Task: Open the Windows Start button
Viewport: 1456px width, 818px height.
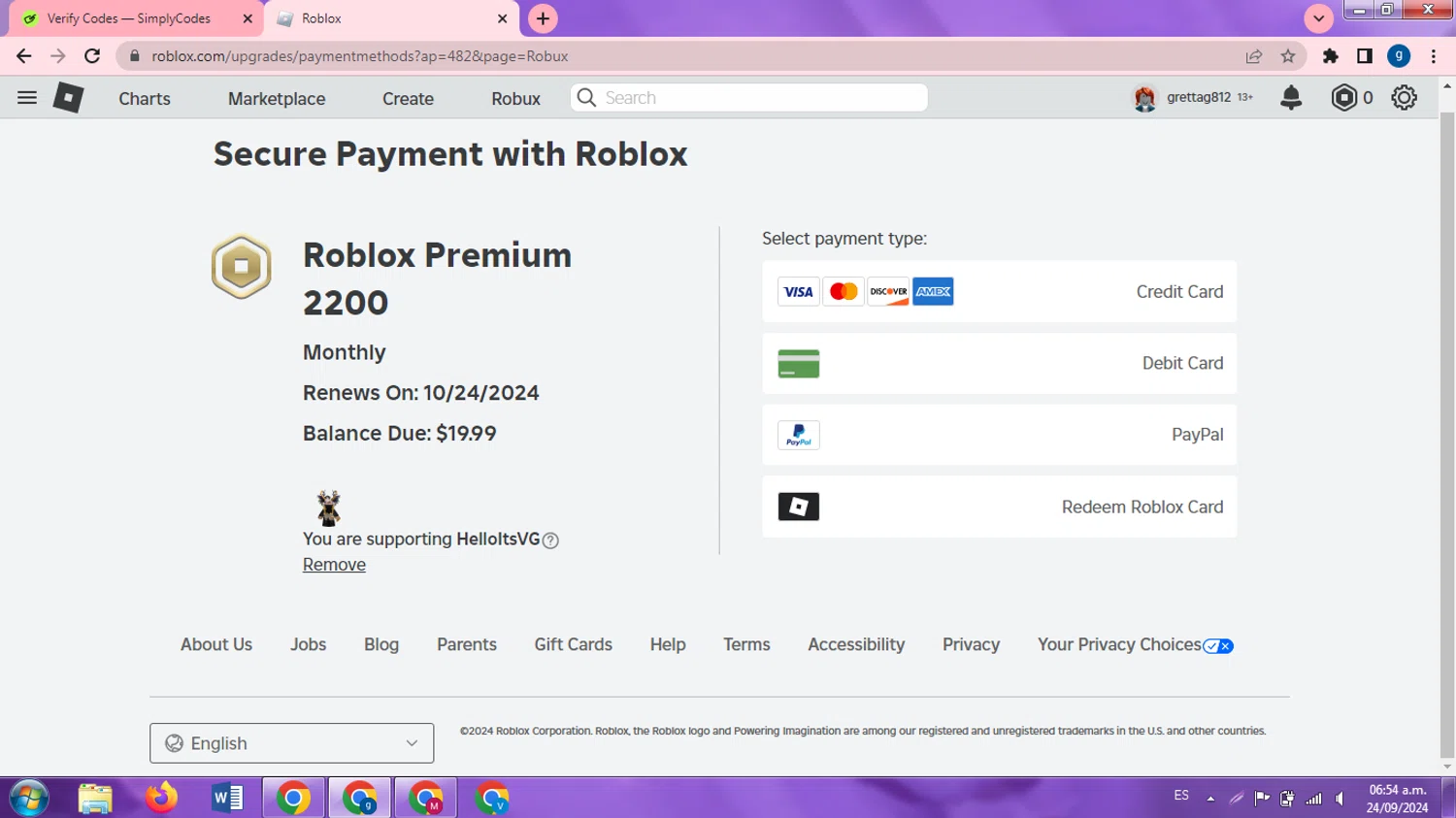Action: pos(28,799)
